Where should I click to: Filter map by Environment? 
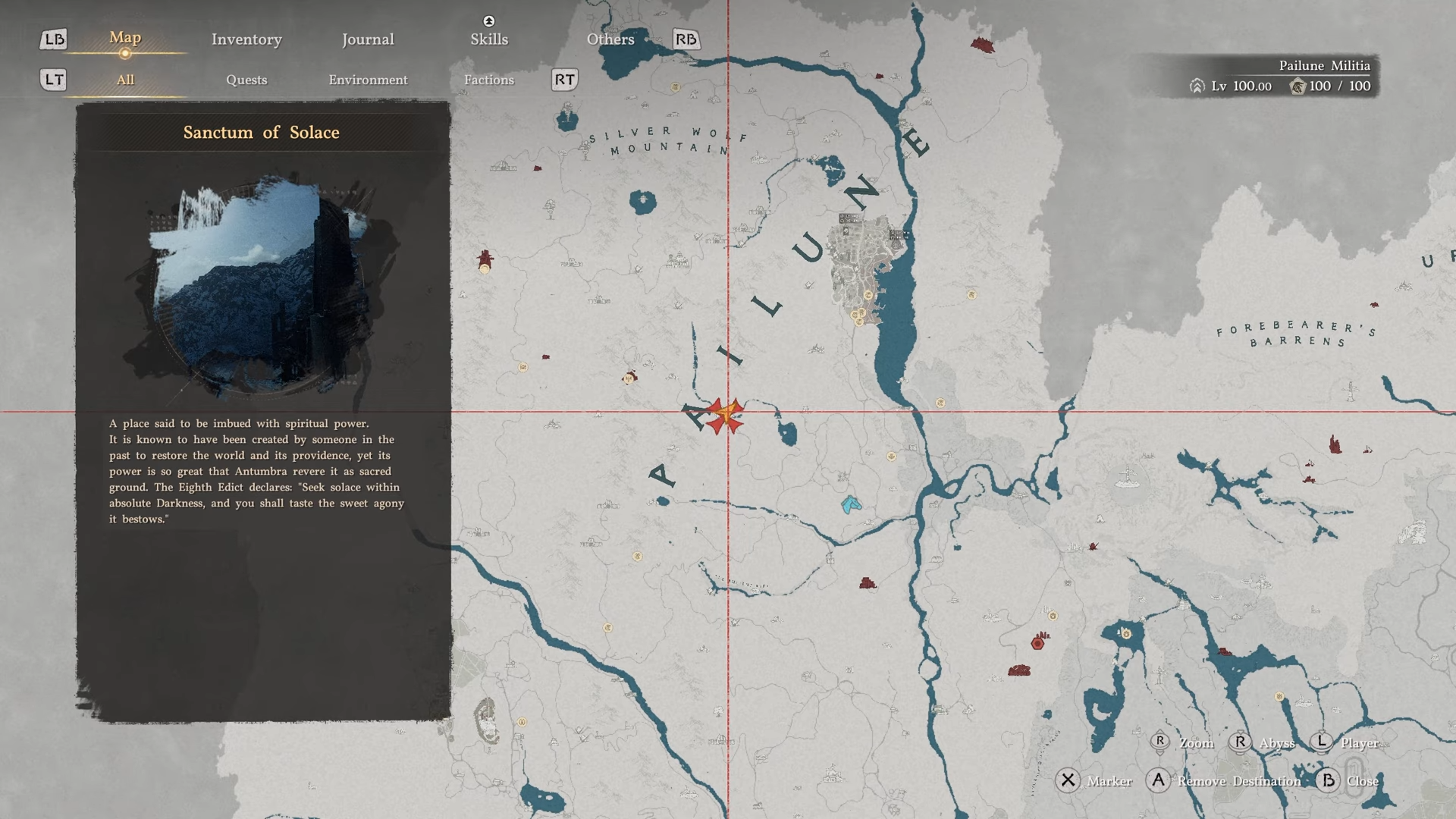tap(368, 80)
